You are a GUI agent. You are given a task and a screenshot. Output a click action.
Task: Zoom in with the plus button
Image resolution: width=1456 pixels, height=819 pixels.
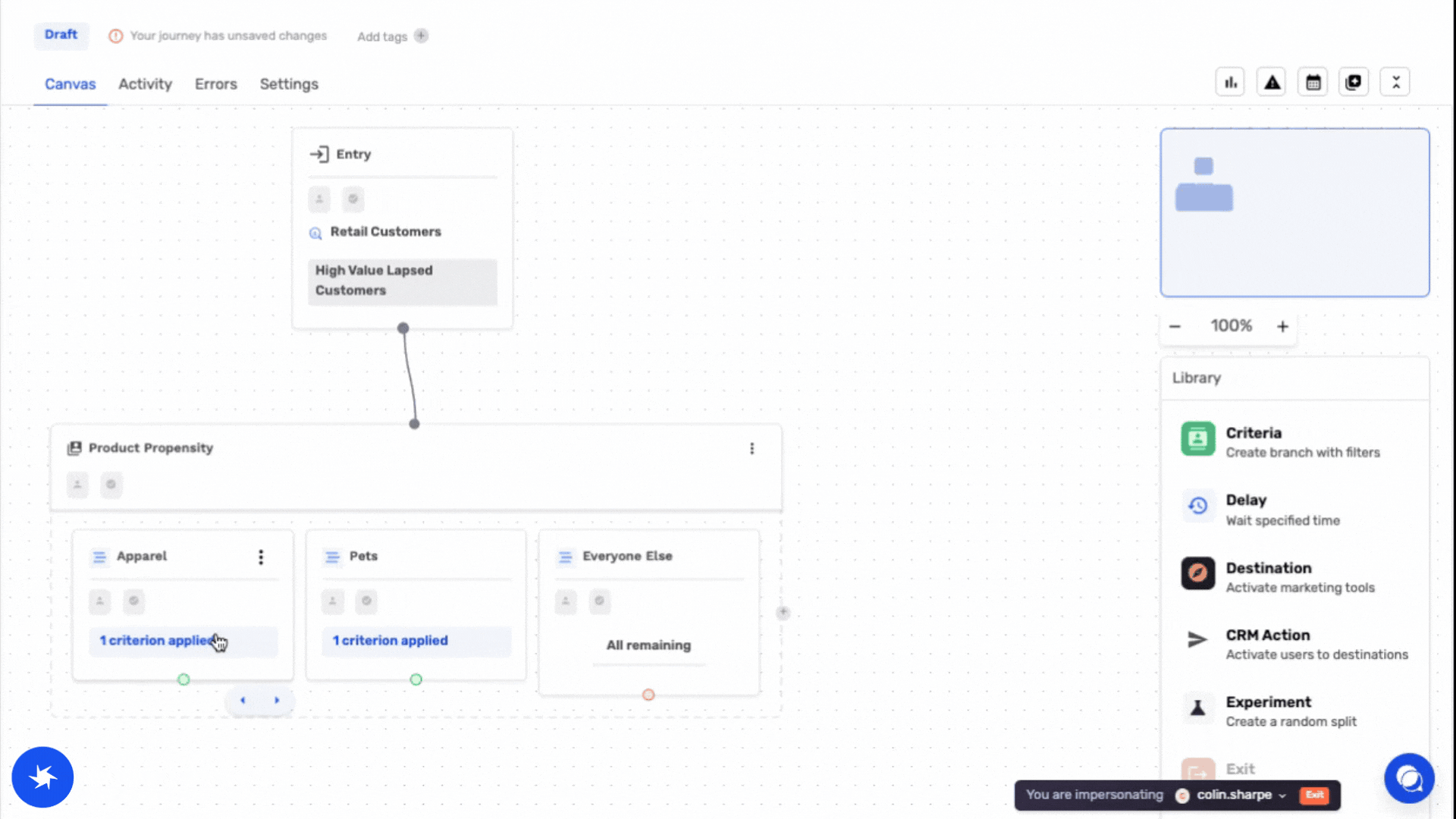pyautogui.click(x=1282, y=327)
